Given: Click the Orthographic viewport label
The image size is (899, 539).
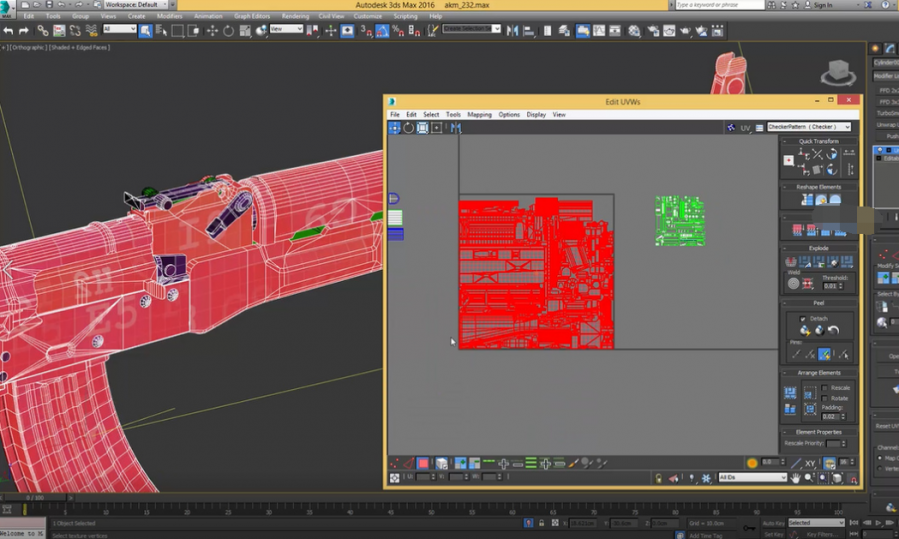Looking at the screenshot, I should coord(29,48).
